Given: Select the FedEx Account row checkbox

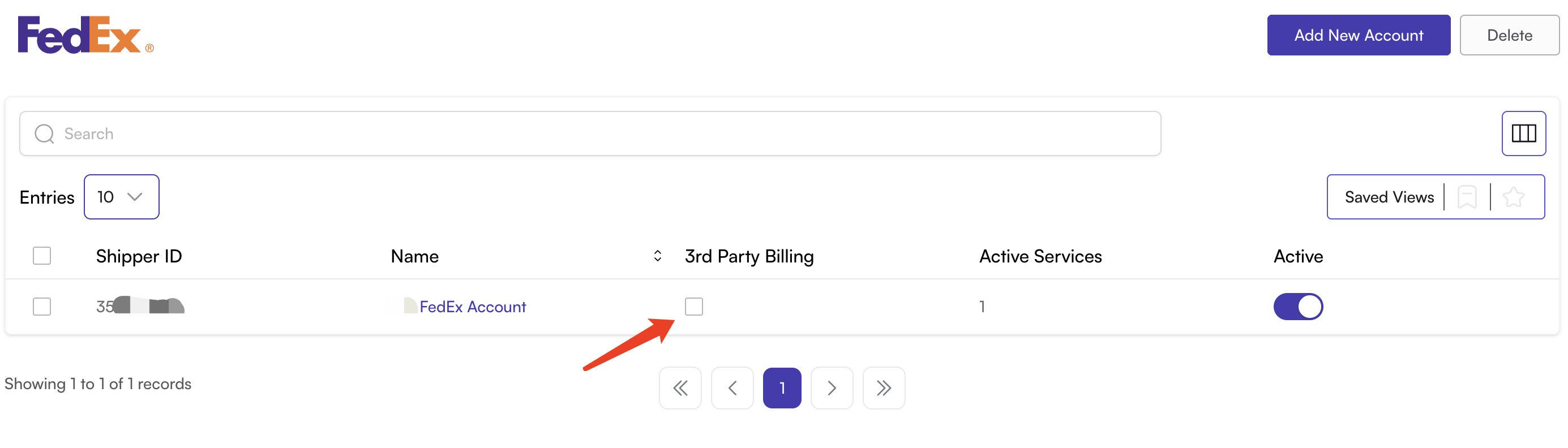Looking at the screenshot, I should pyautogui.click(x=42, y=307).
